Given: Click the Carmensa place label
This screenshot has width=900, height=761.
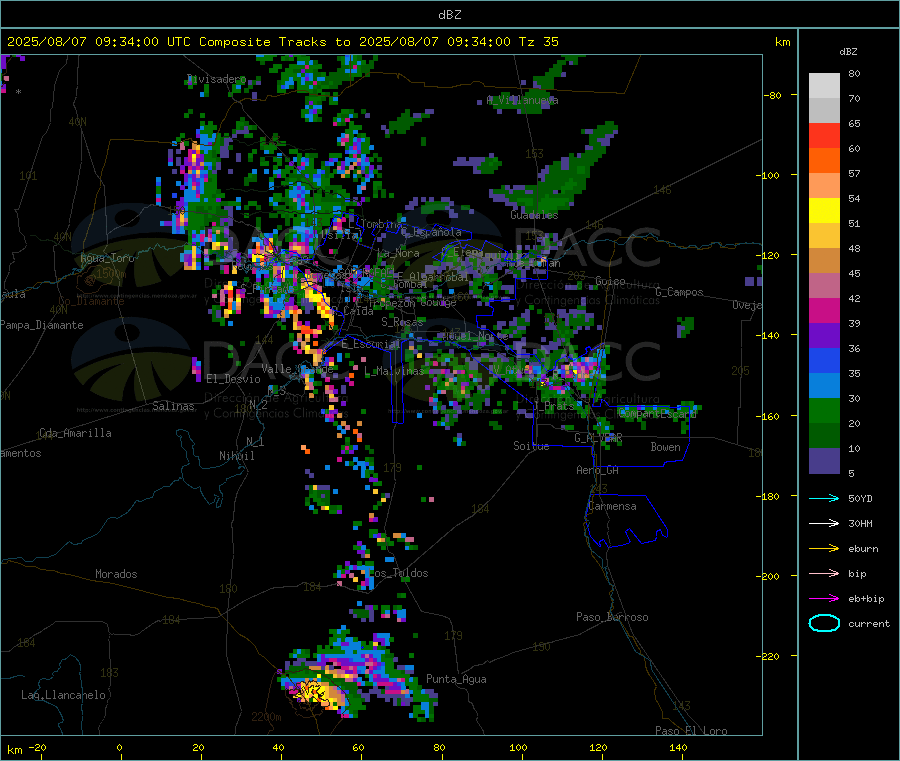Looking at the screenshot, I should [x=612, y=507].
